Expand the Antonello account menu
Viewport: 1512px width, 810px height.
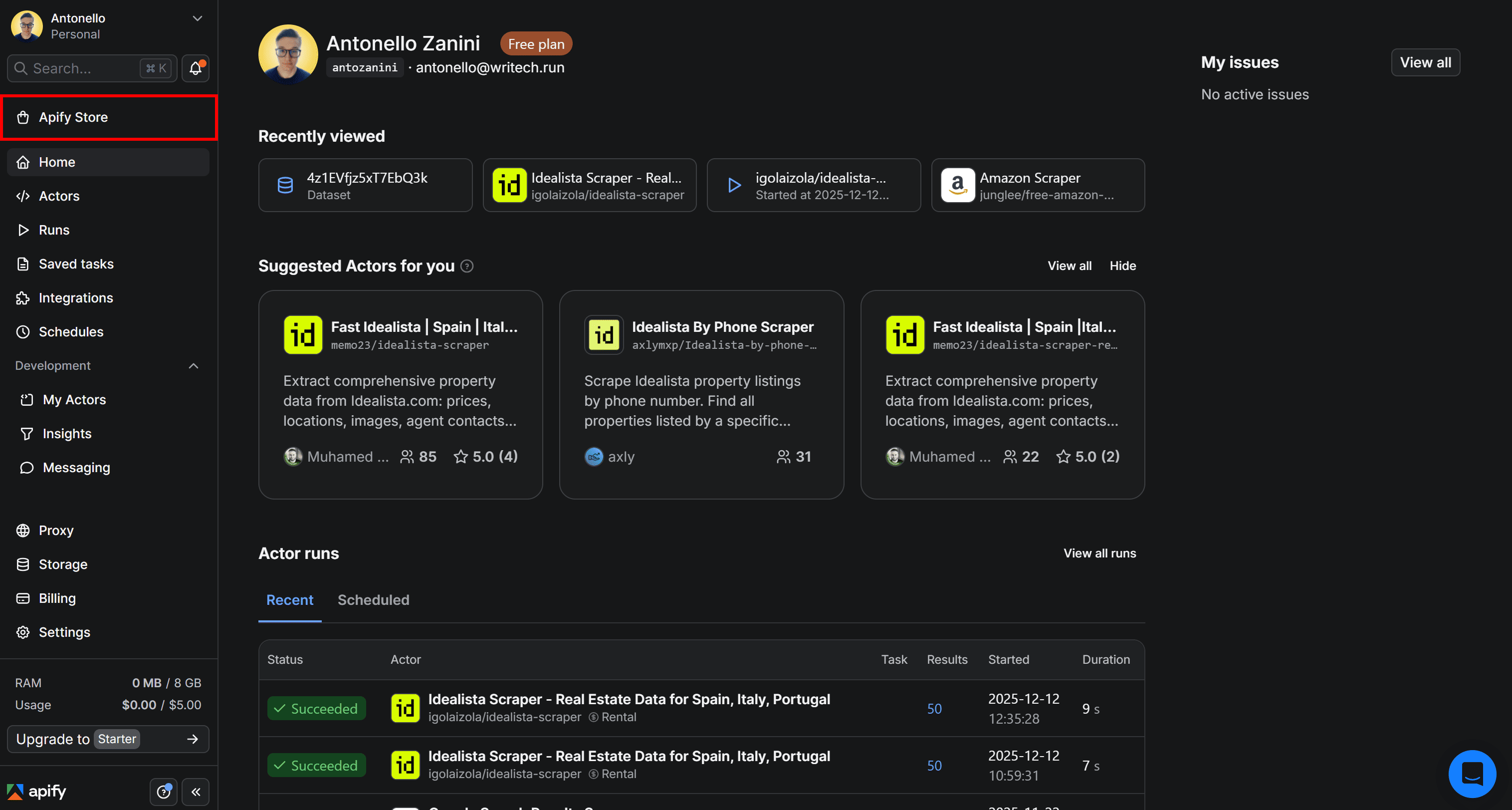197,18
